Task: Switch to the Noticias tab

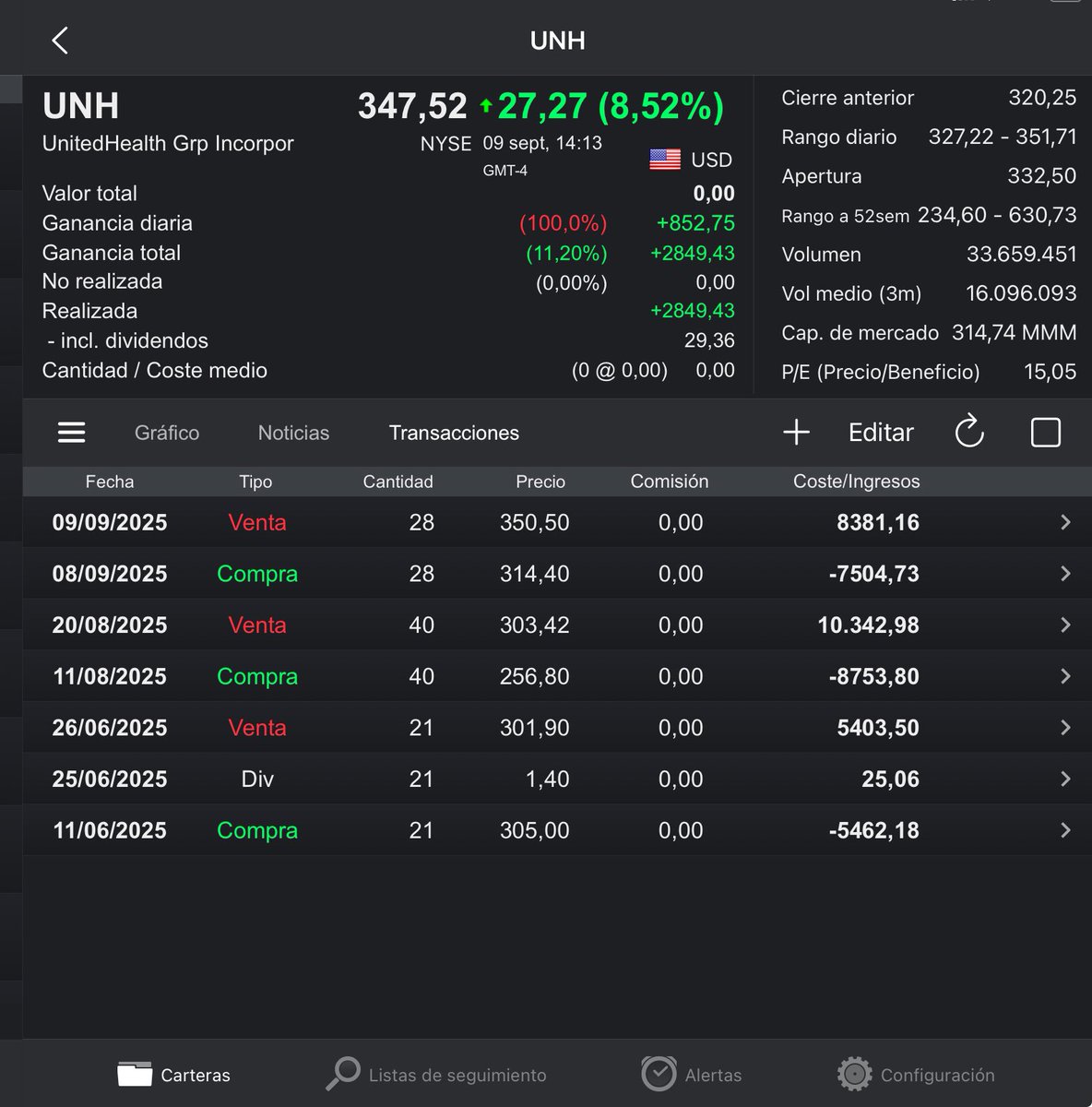Action: coord(293,433)
